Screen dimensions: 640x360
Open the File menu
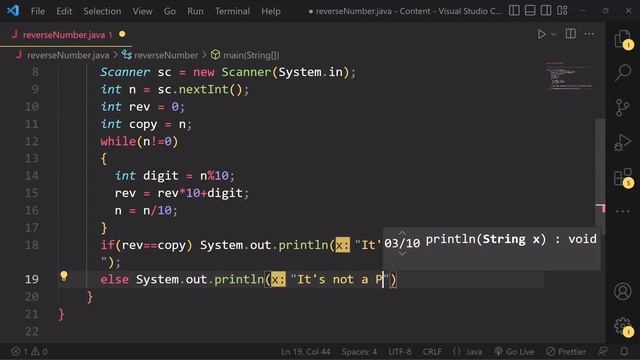pos(38,11)
